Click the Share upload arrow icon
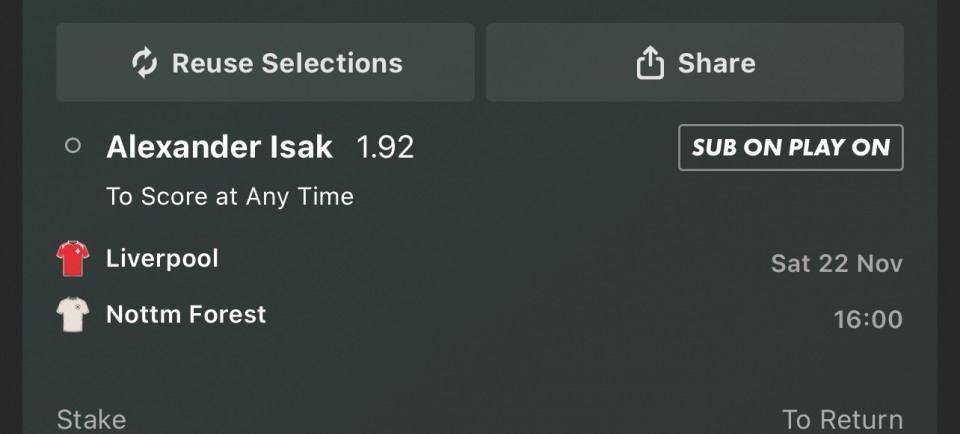This screenshot has height=434, width=960. click(x=650, y=63)
